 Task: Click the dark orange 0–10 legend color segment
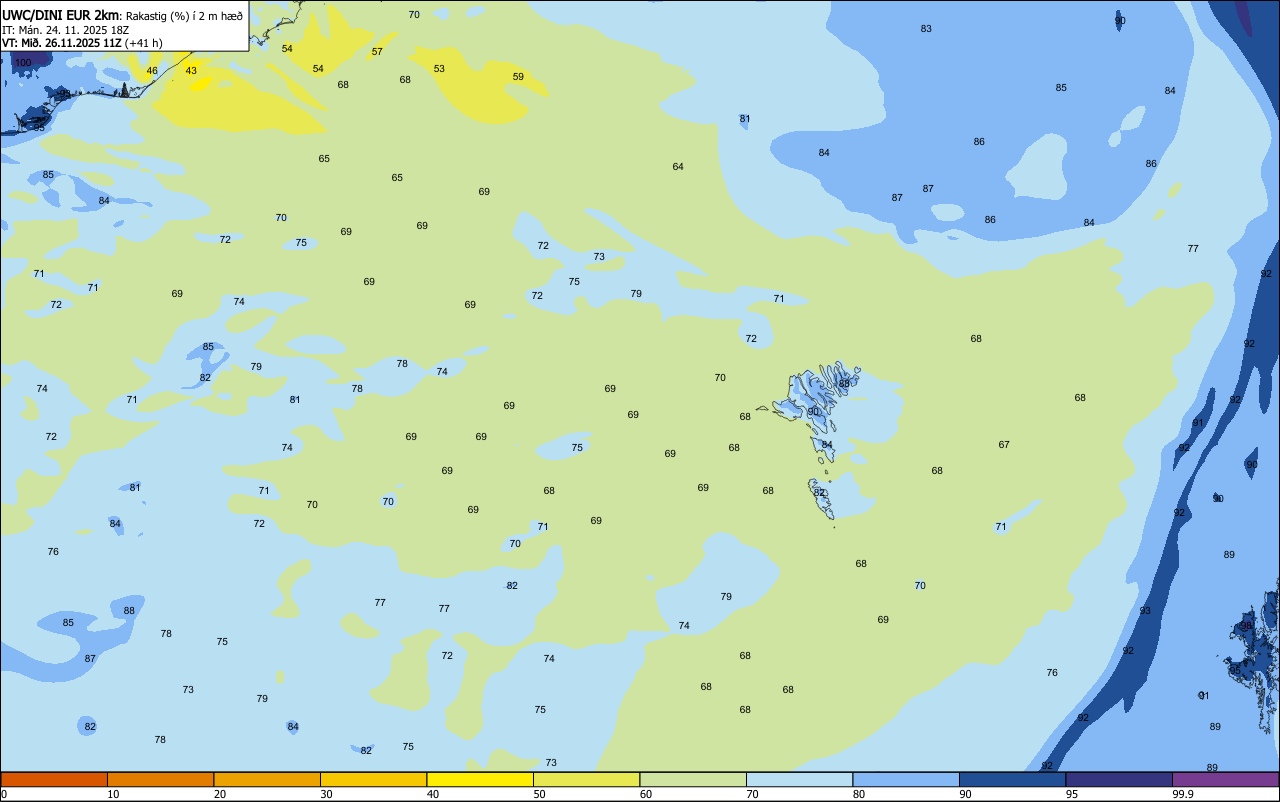click(54, 779)
